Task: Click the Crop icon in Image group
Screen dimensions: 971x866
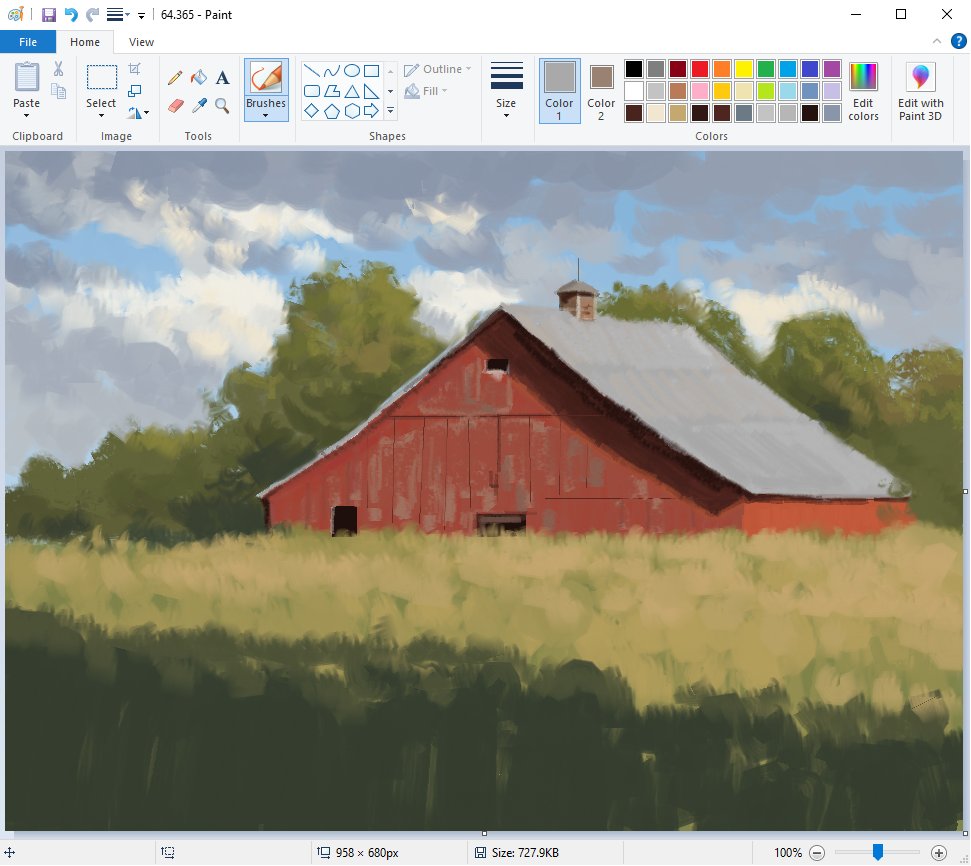Action: pos(134,69)
